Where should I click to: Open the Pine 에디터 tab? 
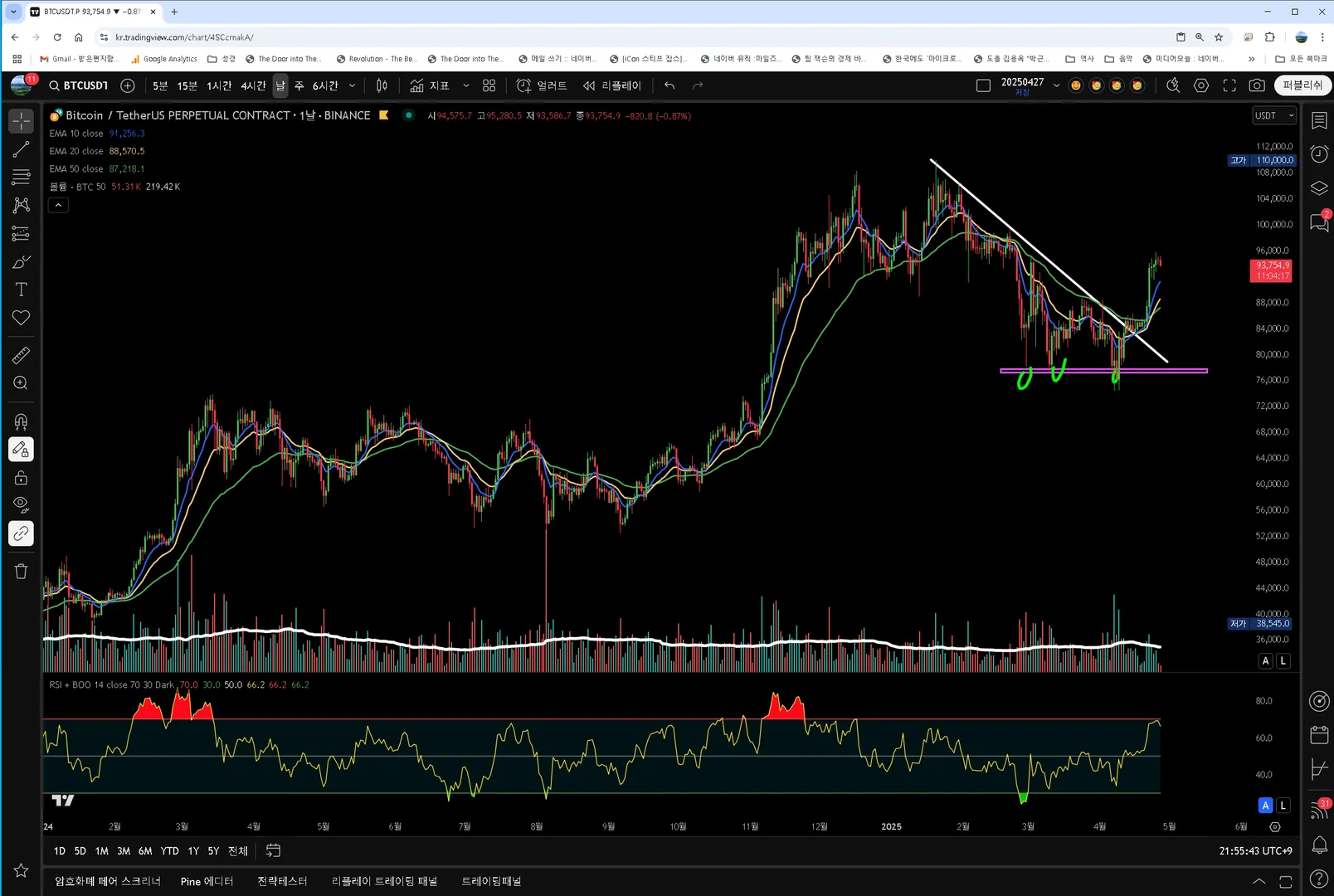click(207, 881)
